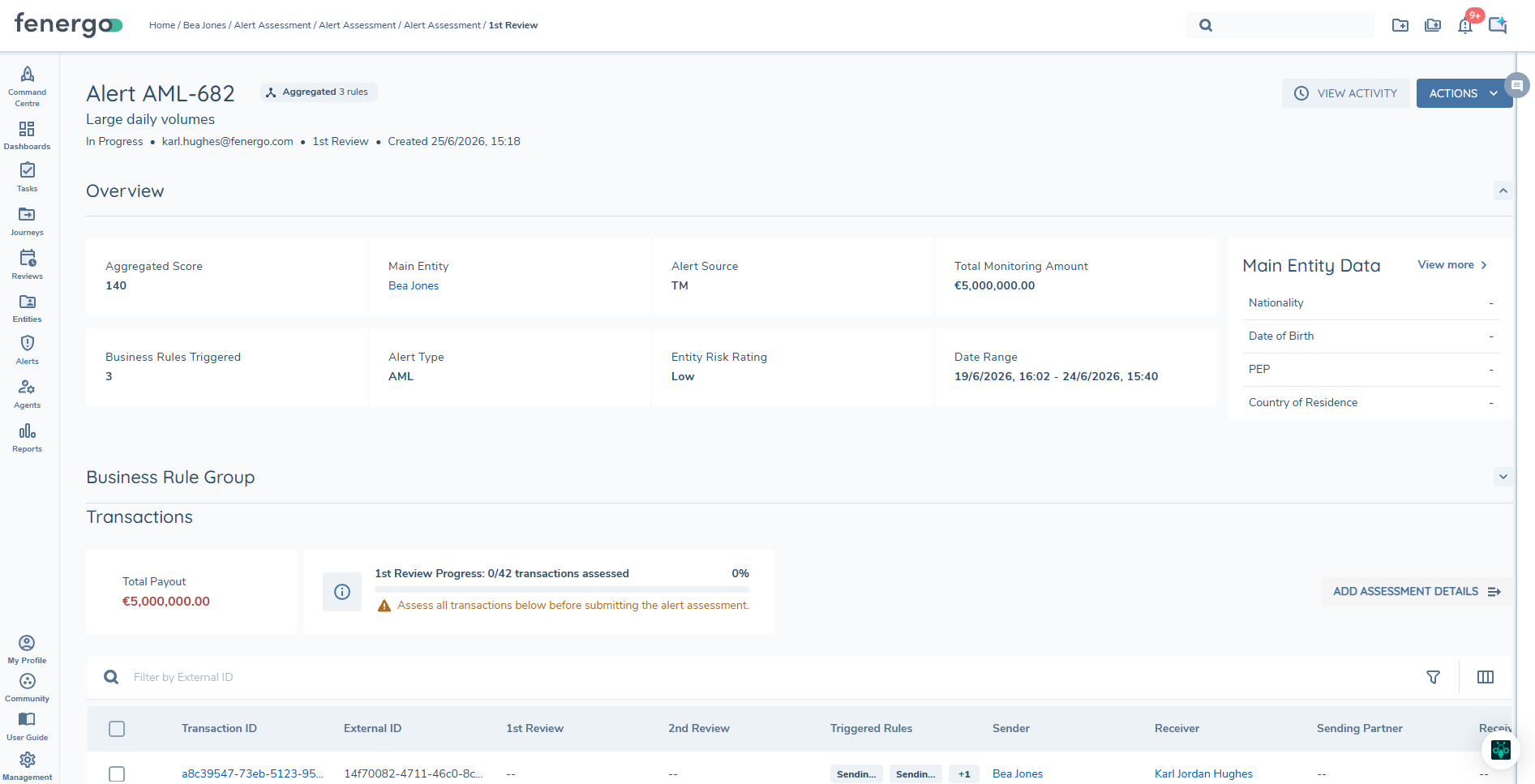
Task: Open the Karl Jordan Hughes receiver link
Action: pyautogui.click(x=1203, y=773)
